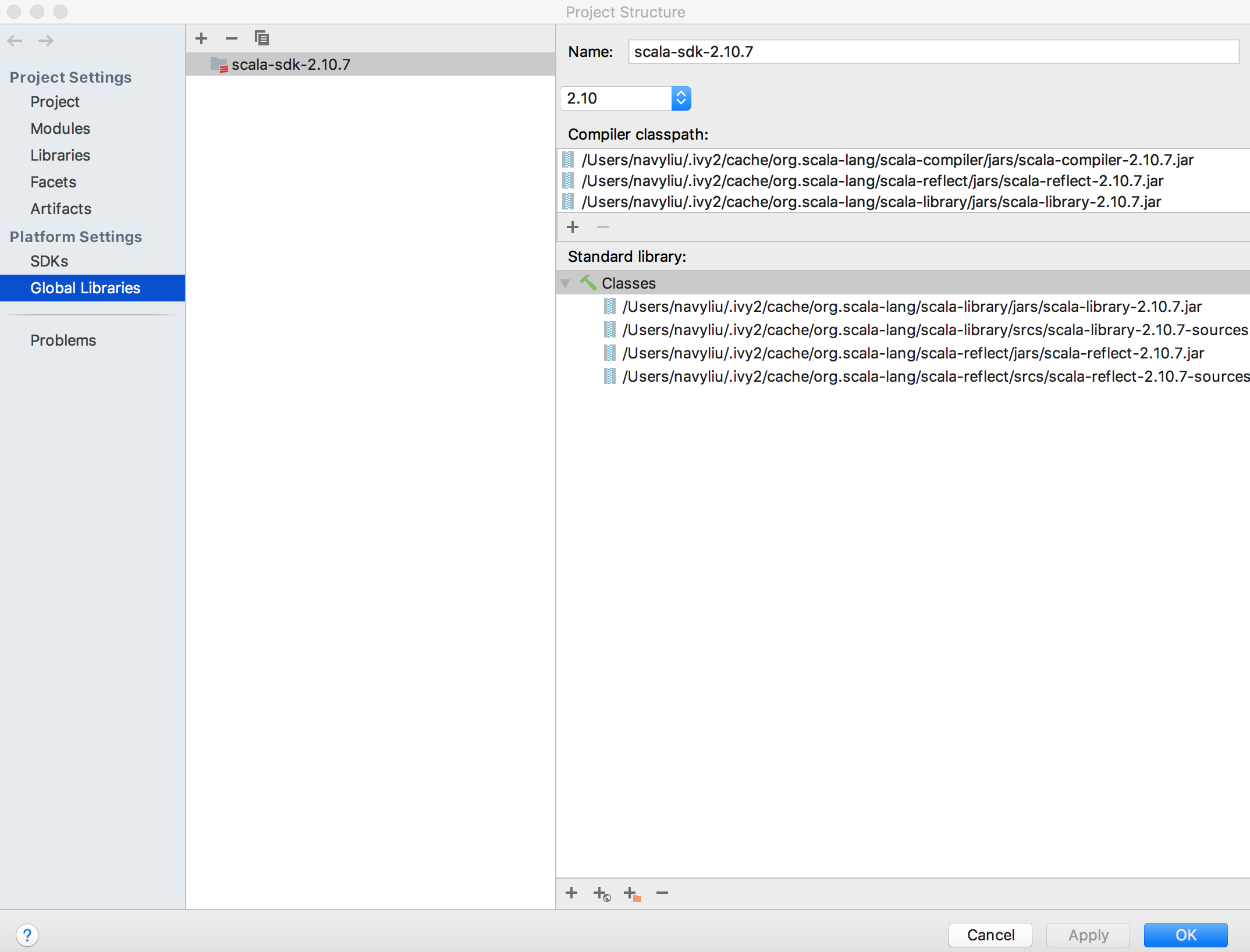Click the Cancel button
The height and width of the screenshot is (952, 1250).
click(x=990, y=935)
